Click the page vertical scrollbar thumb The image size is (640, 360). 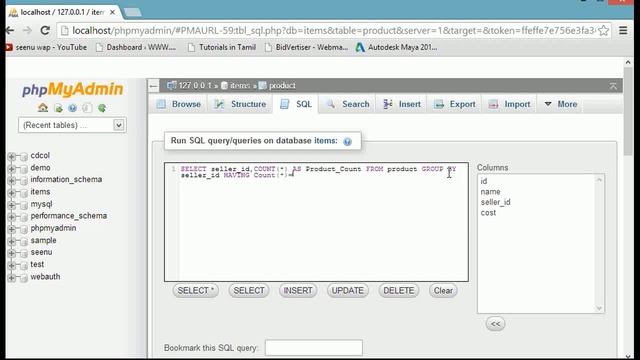tap(628, 111)
